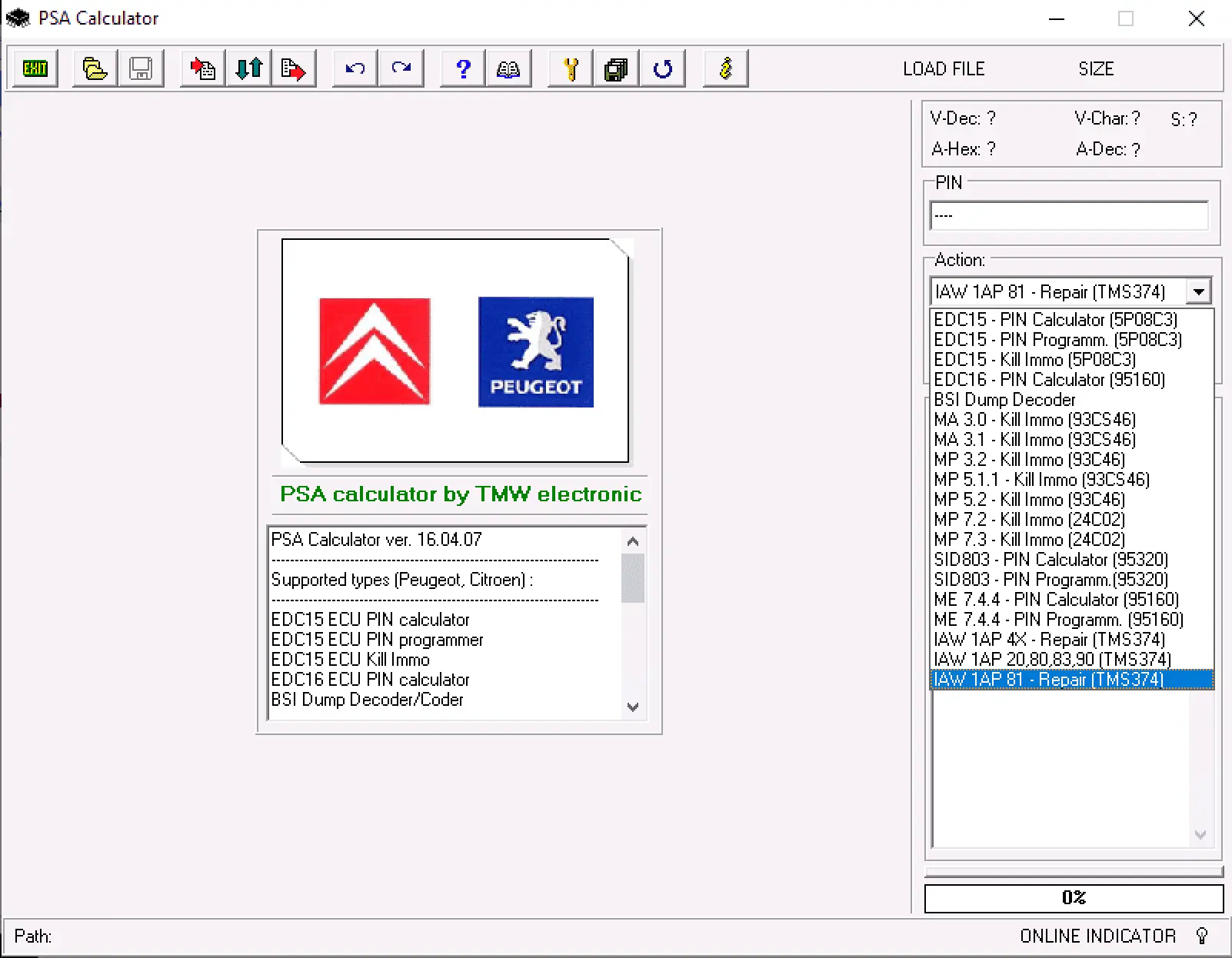Collapse the Action combo box arrow
The image size is (1232, 958).
(x=1198, y=292)
